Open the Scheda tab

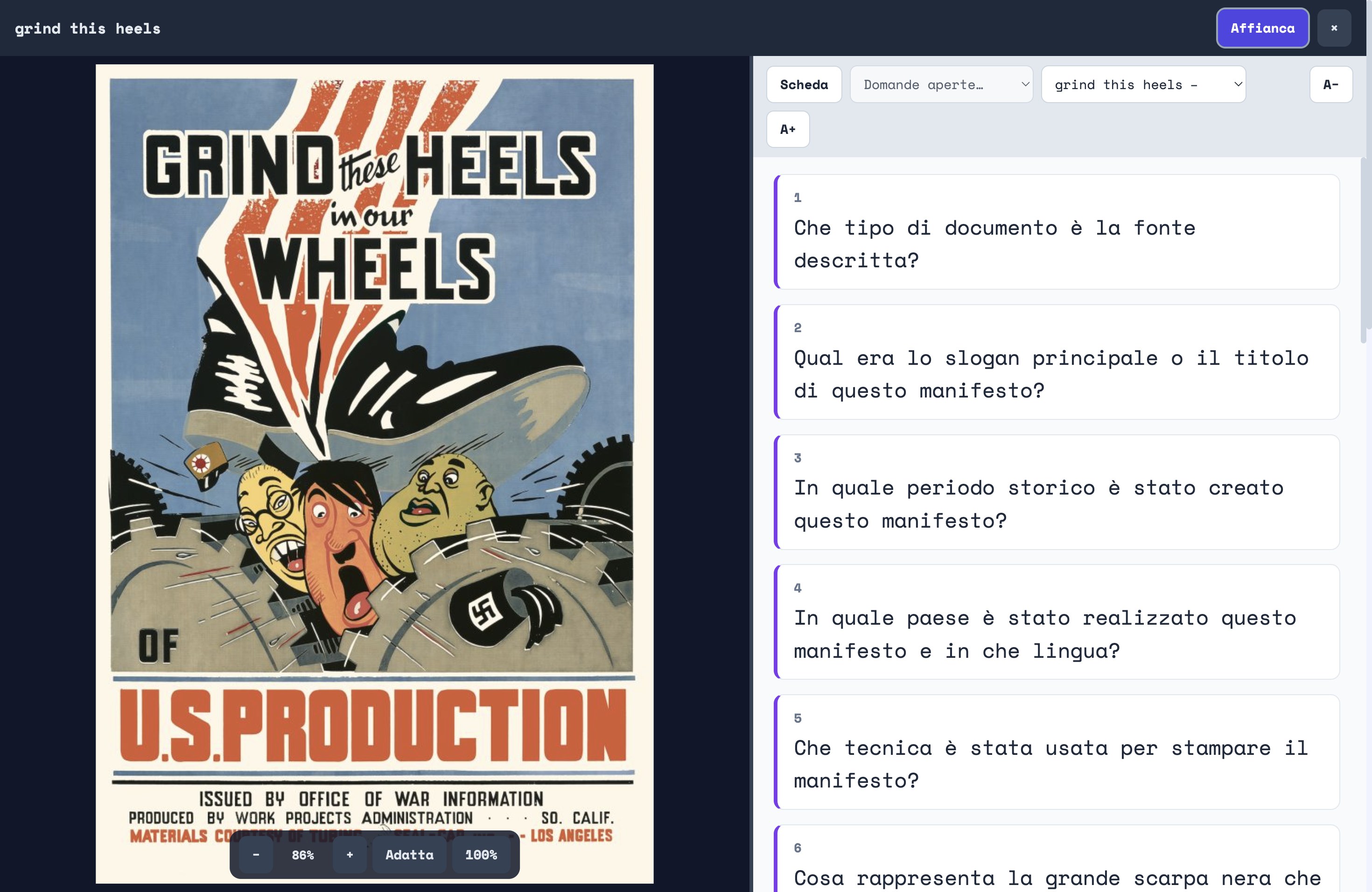pos(804,85)
